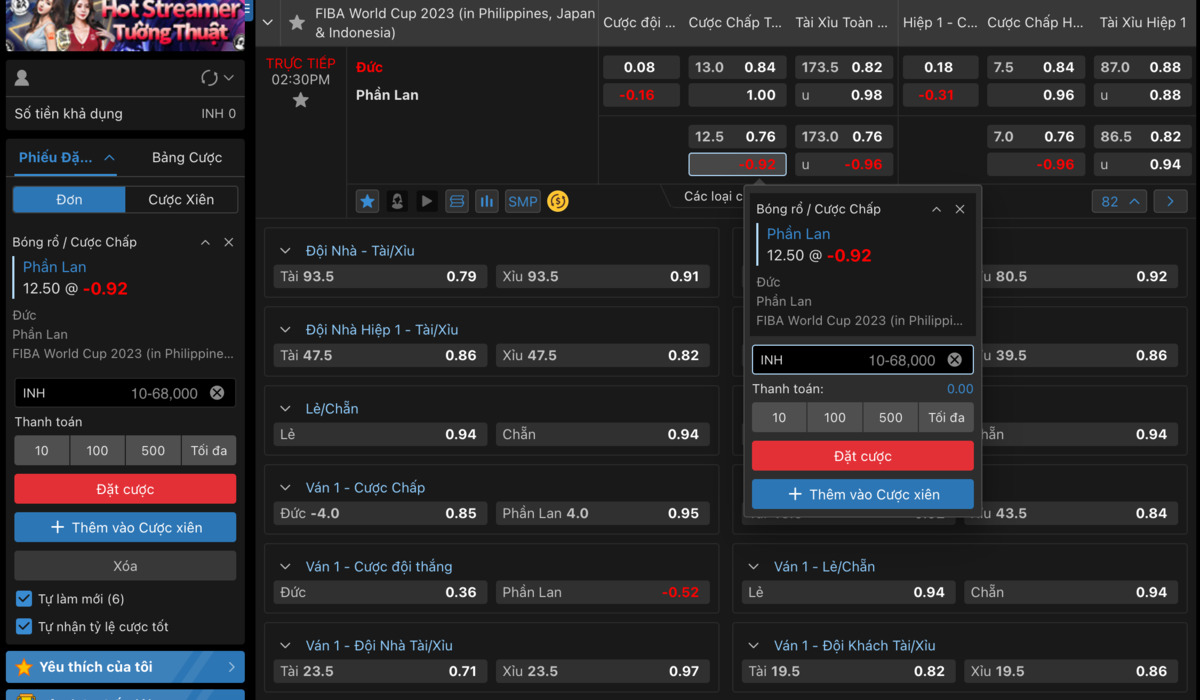This screenshot has height=700, width=1200.
Task: Close the popup Bóng rổ / Cược Chấp slip
Action: (960, 209)
